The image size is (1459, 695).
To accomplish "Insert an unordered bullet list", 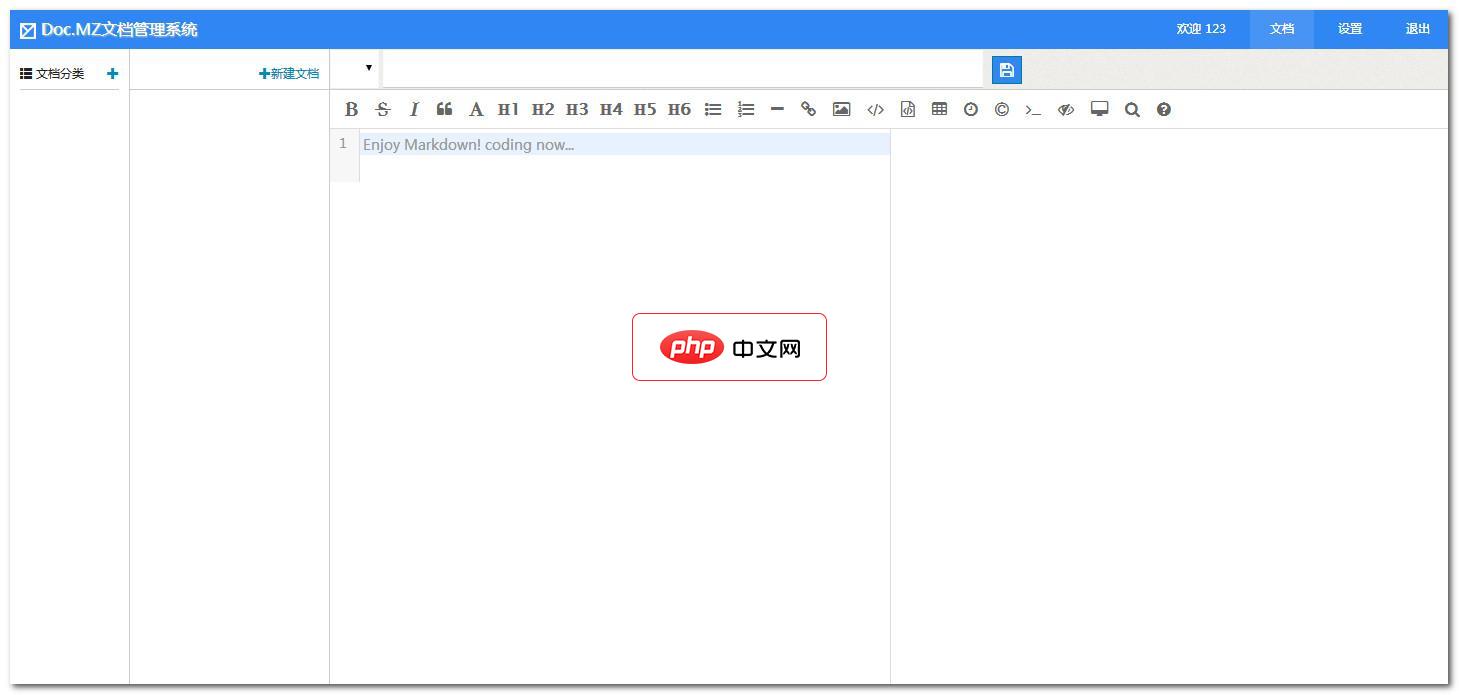I will tap(713, 110).
